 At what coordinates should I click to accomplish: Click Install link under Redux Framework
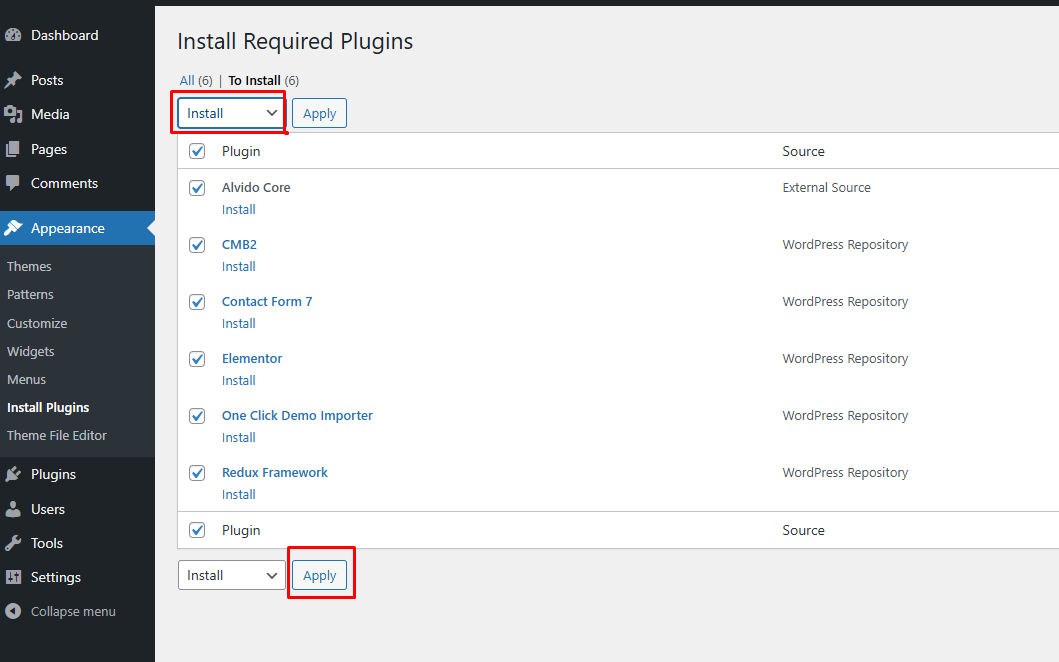(x=238, y=494)
